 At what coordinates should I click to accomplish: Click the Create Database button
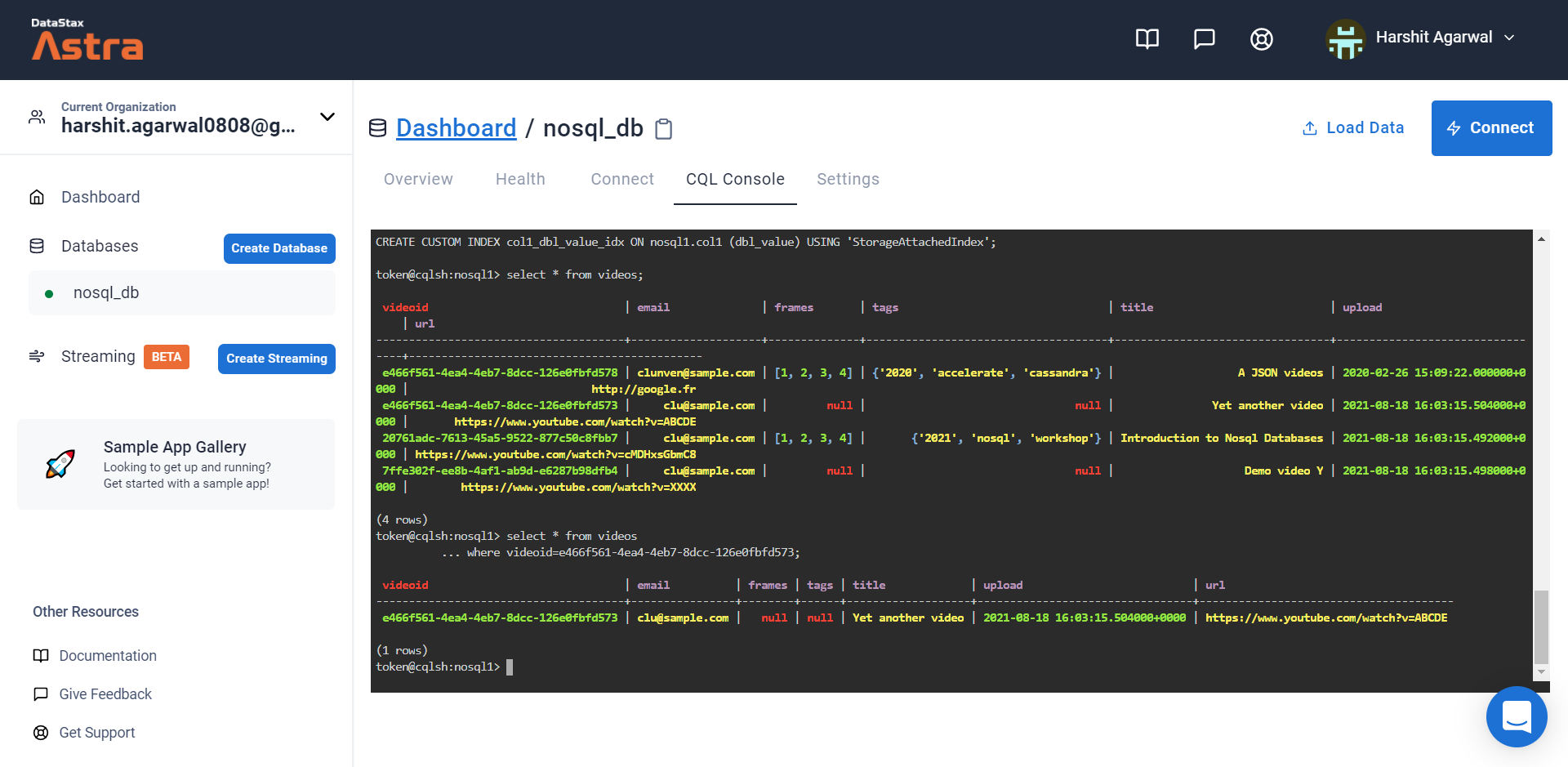point(279,248)
